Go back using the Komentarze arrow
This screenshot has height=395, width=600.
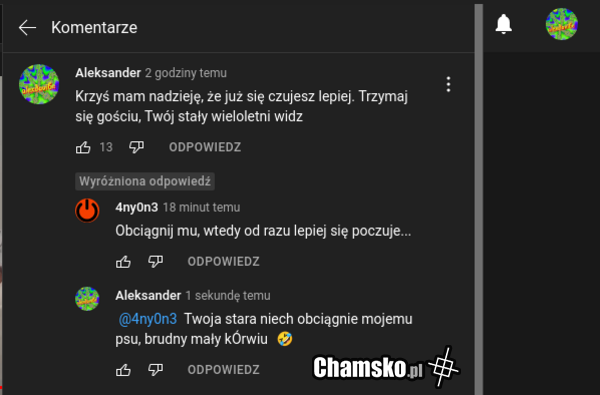tap(28, 28)
